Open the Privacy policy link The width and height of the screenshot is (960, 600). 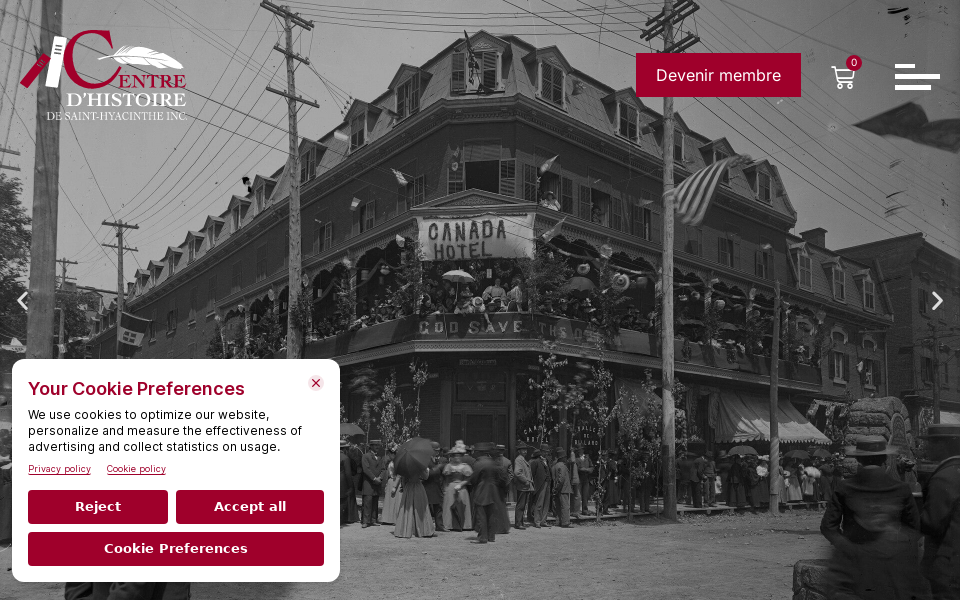point(59,469)
